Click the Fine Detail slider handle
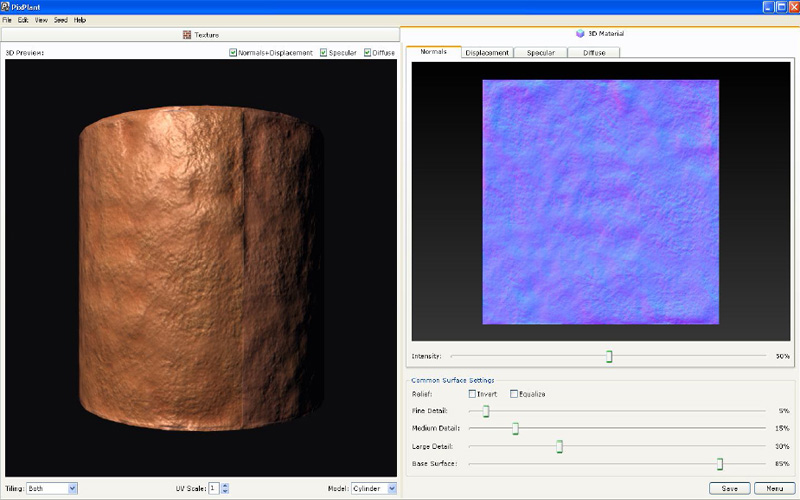 pyautogui.click(x=486, y=411)
